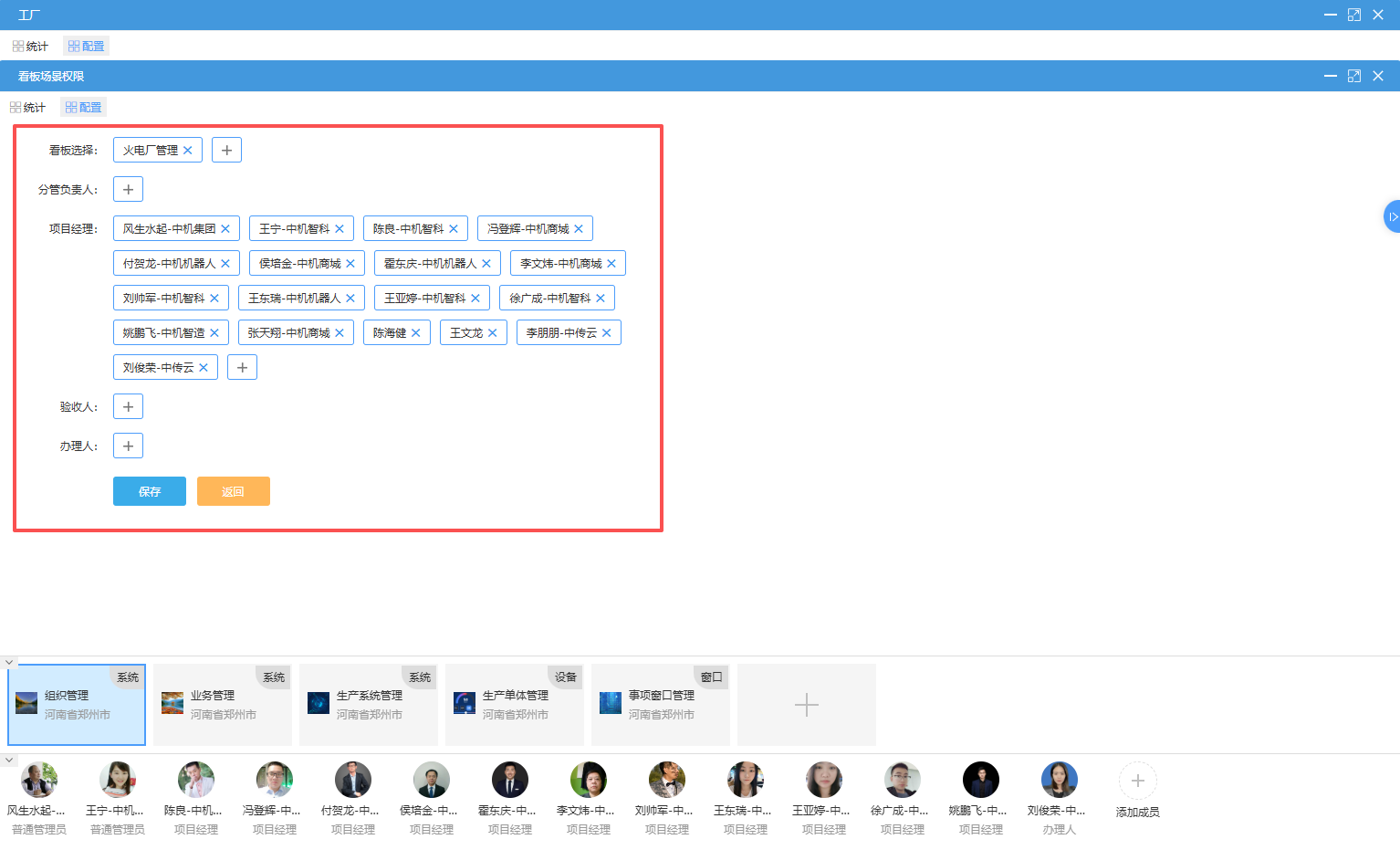Collapse the members row chevron
The width and height of the screenshot is (1400, 850).
pyautogui.click(x=9, y=760)
